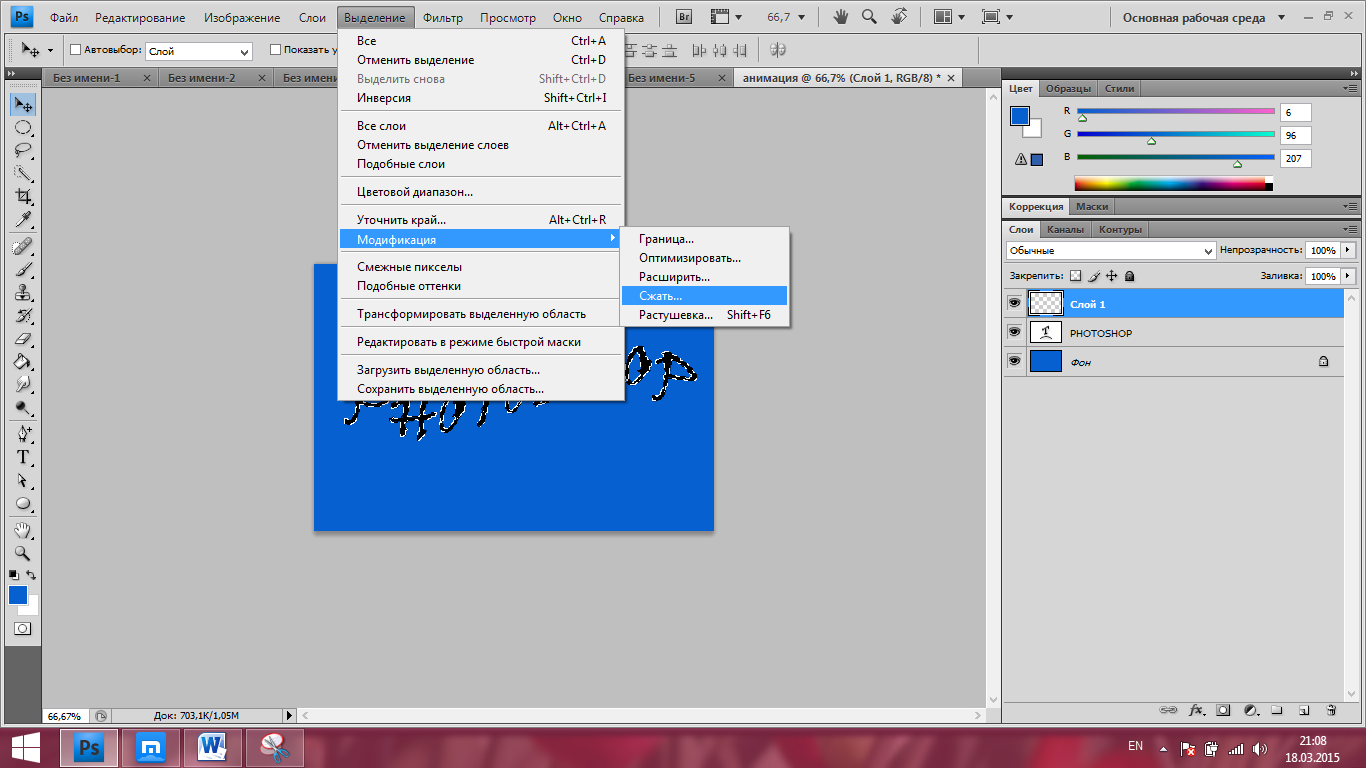Image resolution: width=1366 pixels, height=768 pixels.
Task: Select the Lasso tool
Action: pyautogui.click(x=23, y=151)
